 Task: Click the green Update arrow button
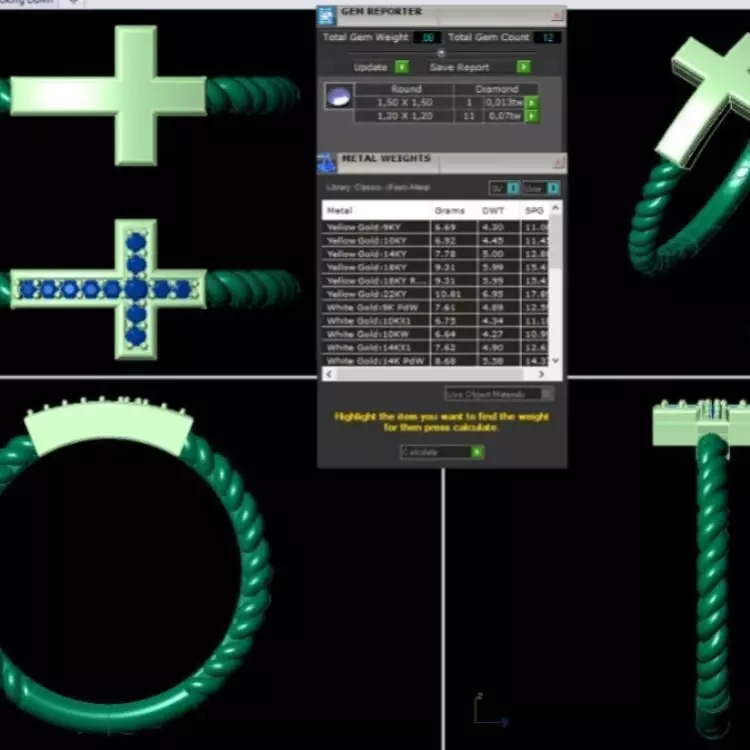402,67
